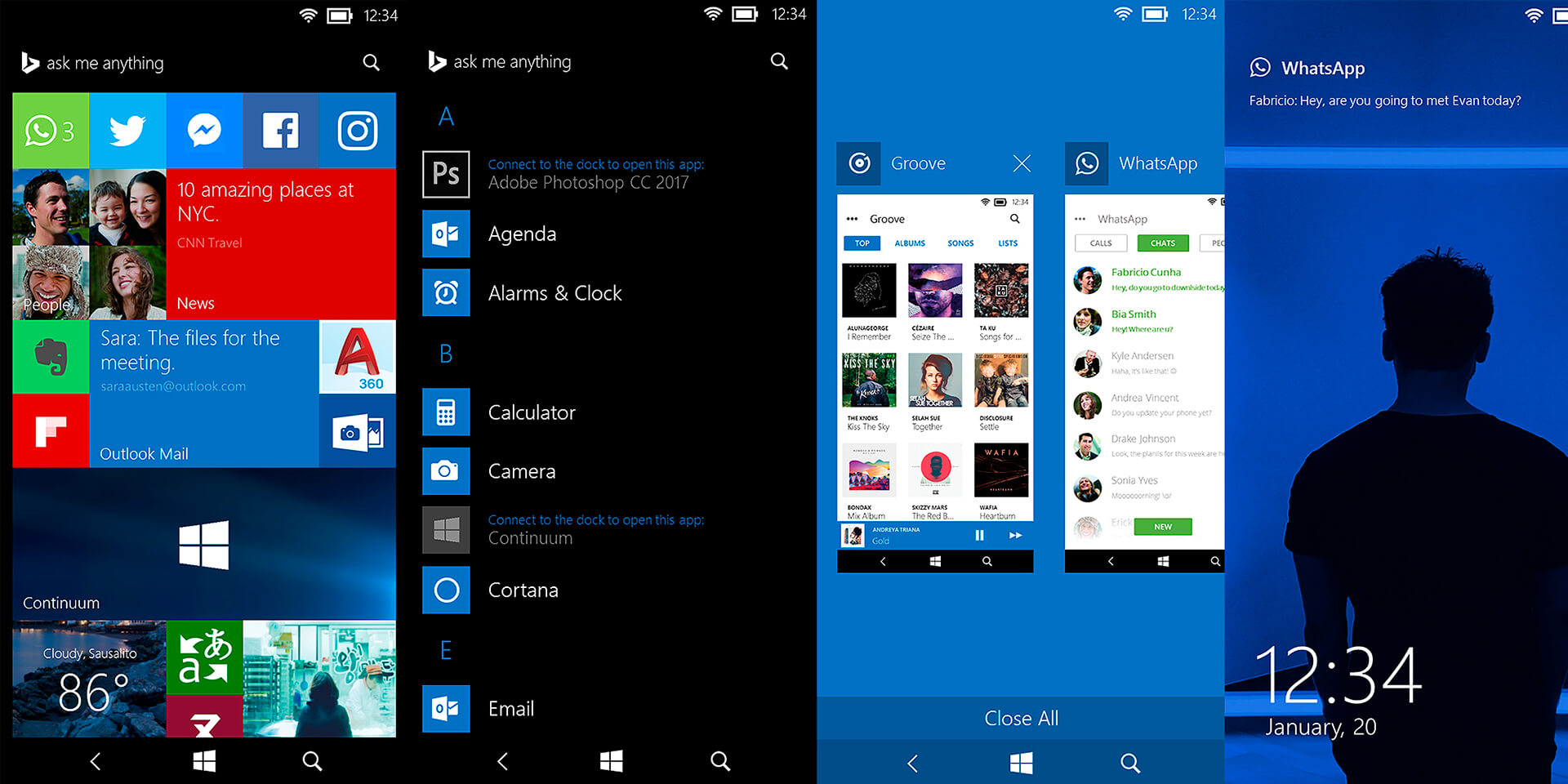Open the camera photos tile beside Outlook Mail
1568x784 pixels.
(358, 431)
